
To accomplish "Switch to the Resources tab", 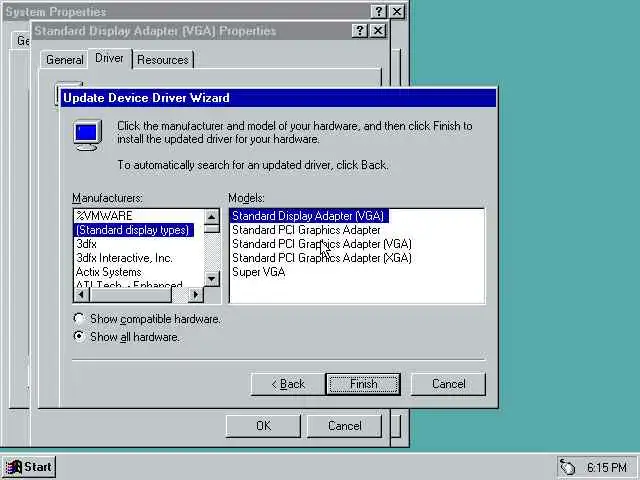I will (x=163, y=60).
